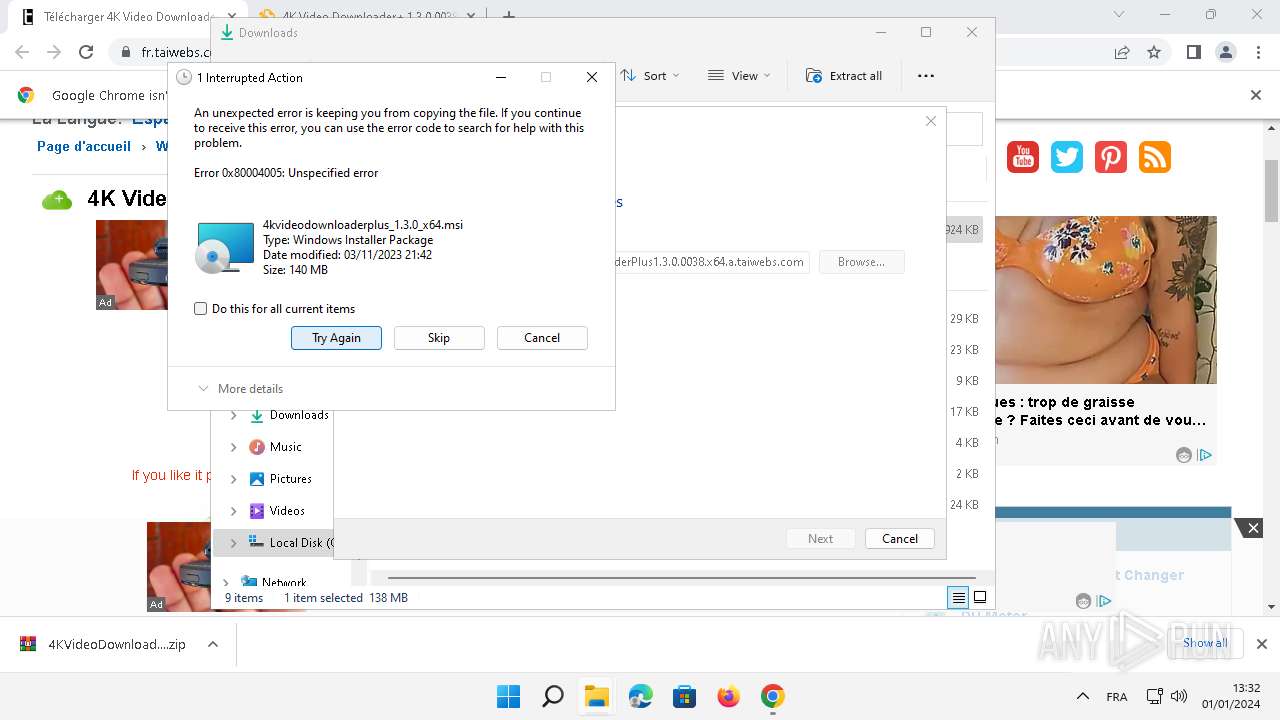Viewport: 1280px width, 720px height.
Task: Click the Pinterest social icon
Action: point(1110,157)
